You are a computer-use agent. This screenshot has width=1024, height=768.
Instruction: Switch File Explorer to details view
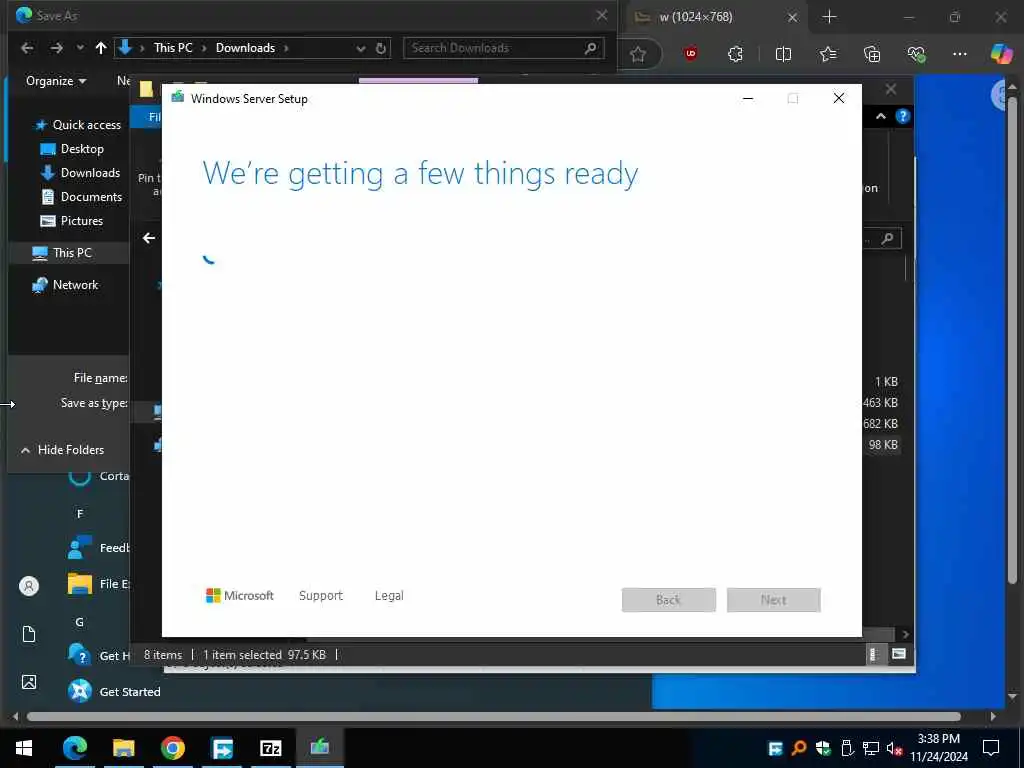pyautogui.click(x=873, y=654)
